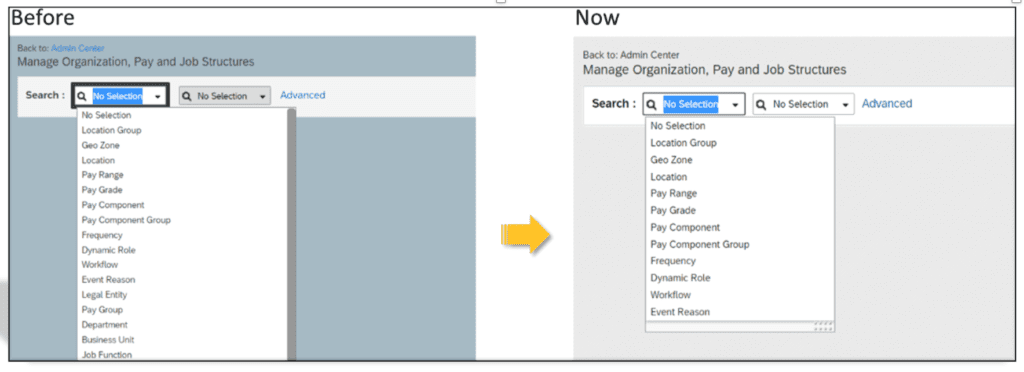Viewport: 1024px width, 372px height.
Task: Click search magnifier icon in Before first dropdown
Action: point(82,96)
